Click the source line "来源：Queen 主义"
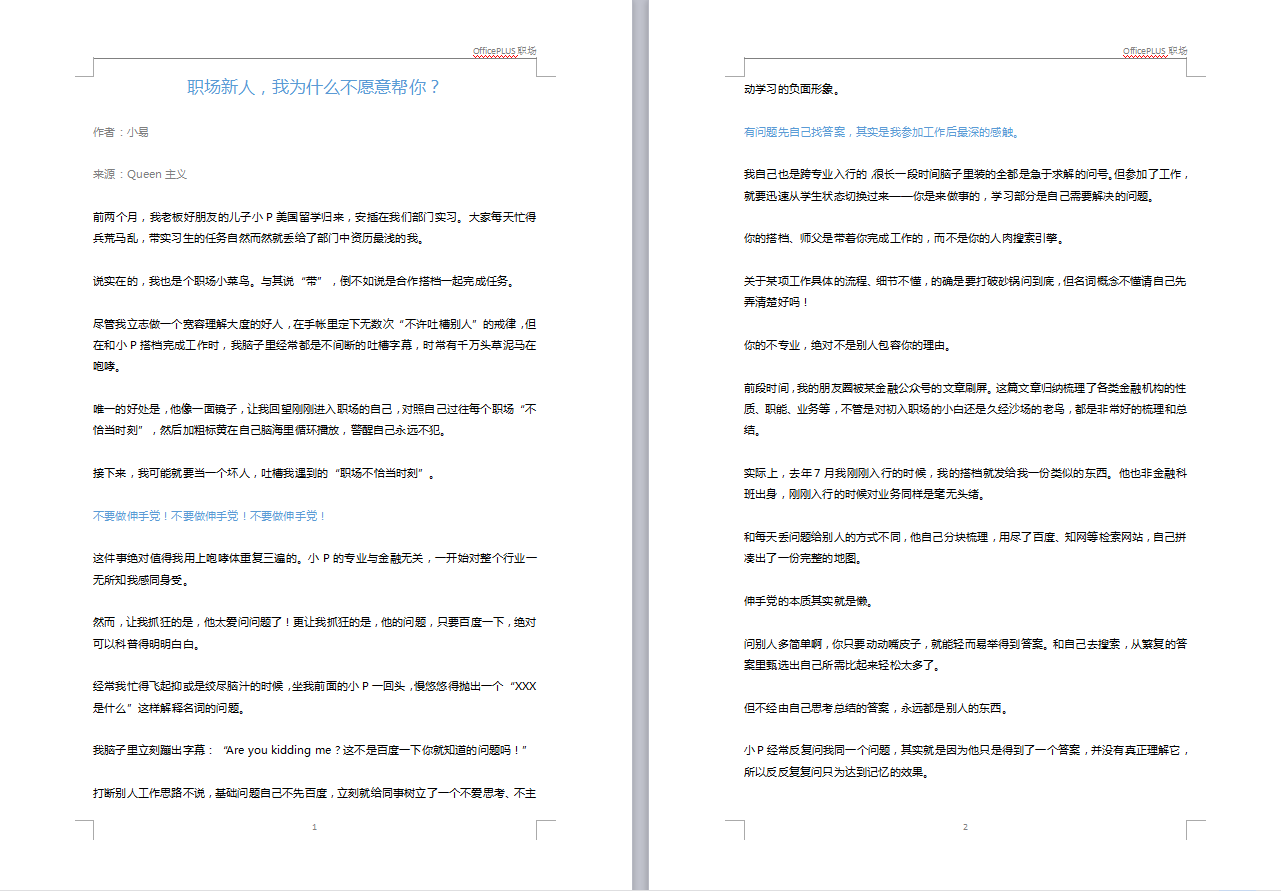1281x891 pixels. tap(140, 174)
